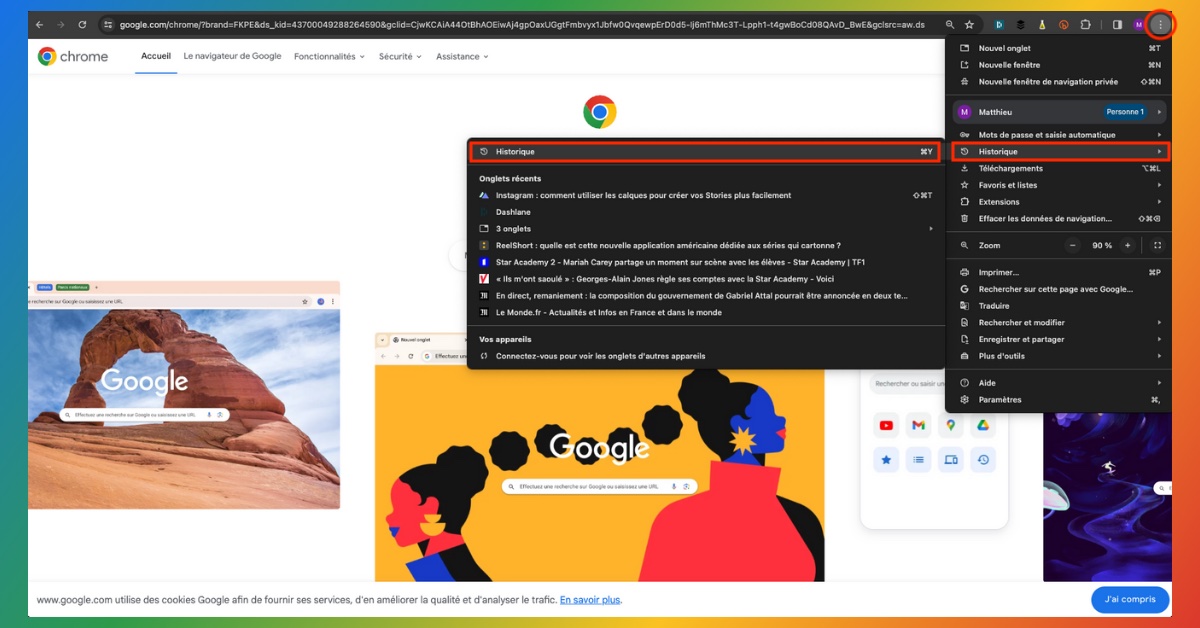The width and height of the screenshot is (1200, 628).
Task: Reload the page with the refresh icon
Action: 82,24
